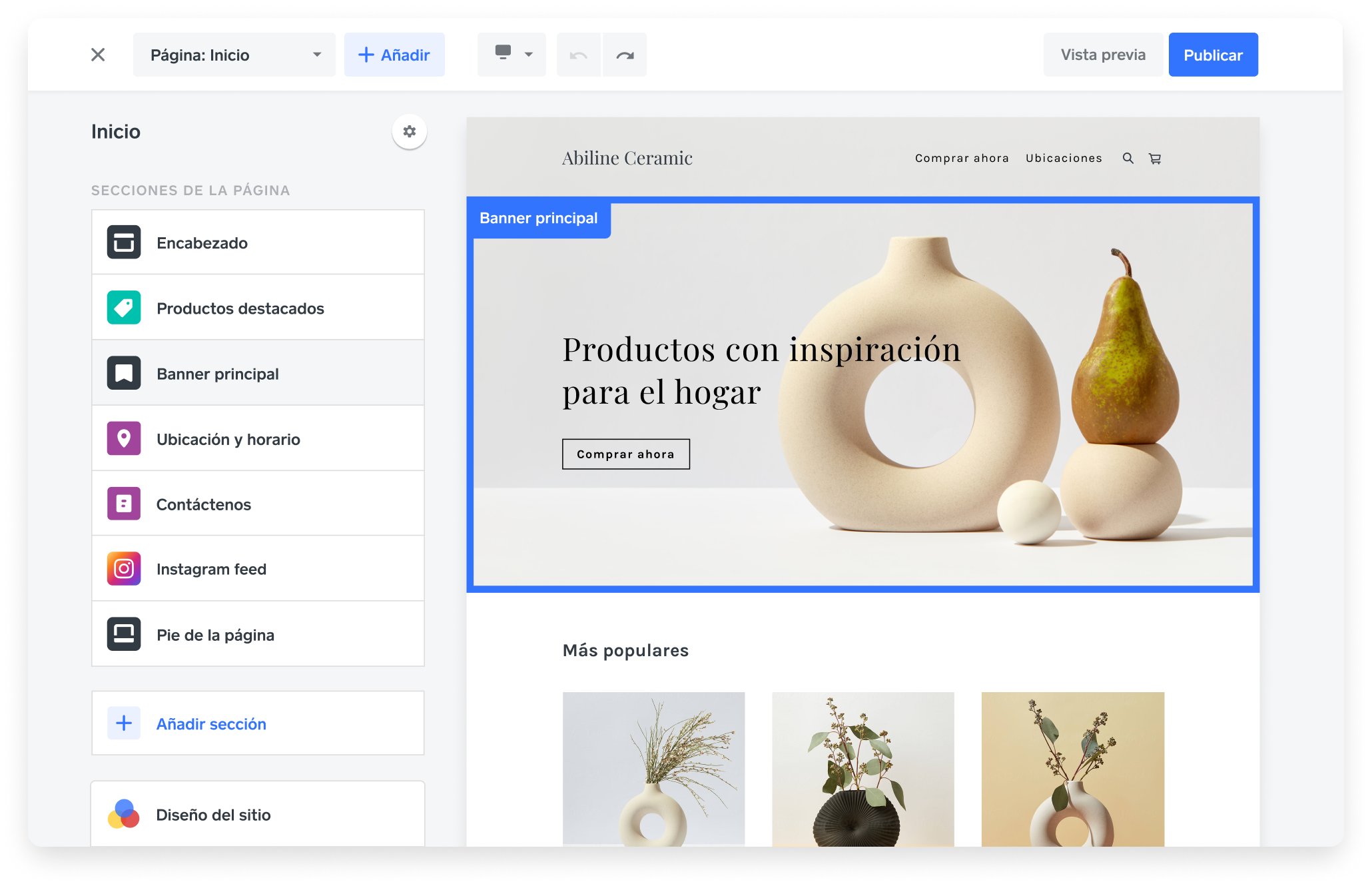Click the Ubicación y horario pin icon
Viewport: 1372px width, 886px height.
(124, 438)
